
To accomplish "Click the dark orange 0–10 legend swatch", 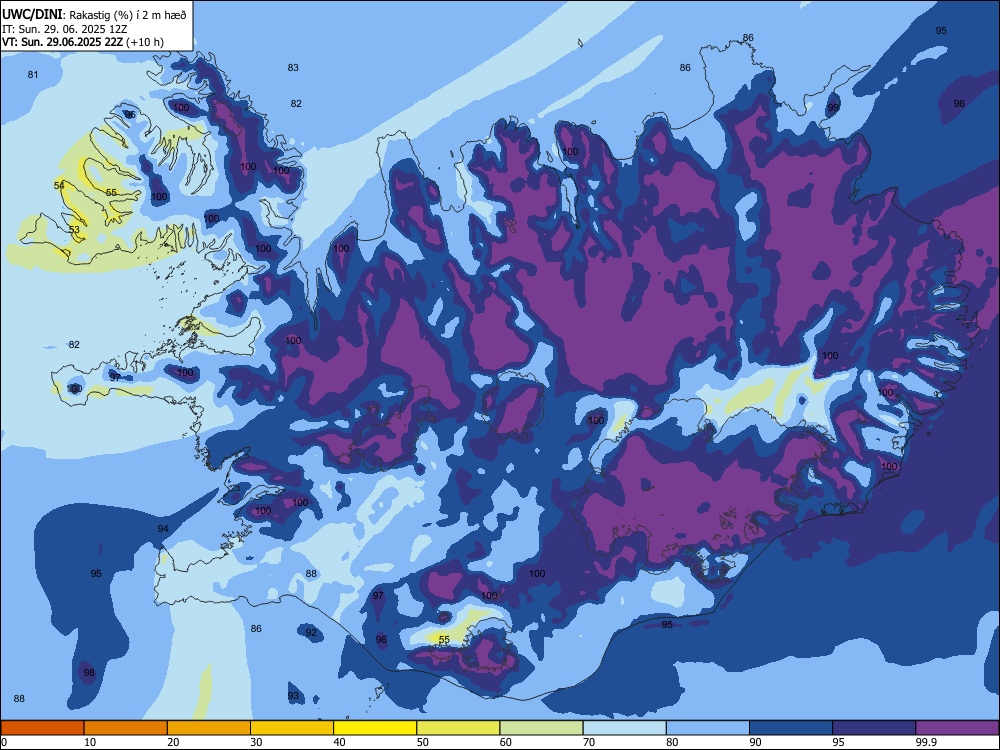I will 42,728.
